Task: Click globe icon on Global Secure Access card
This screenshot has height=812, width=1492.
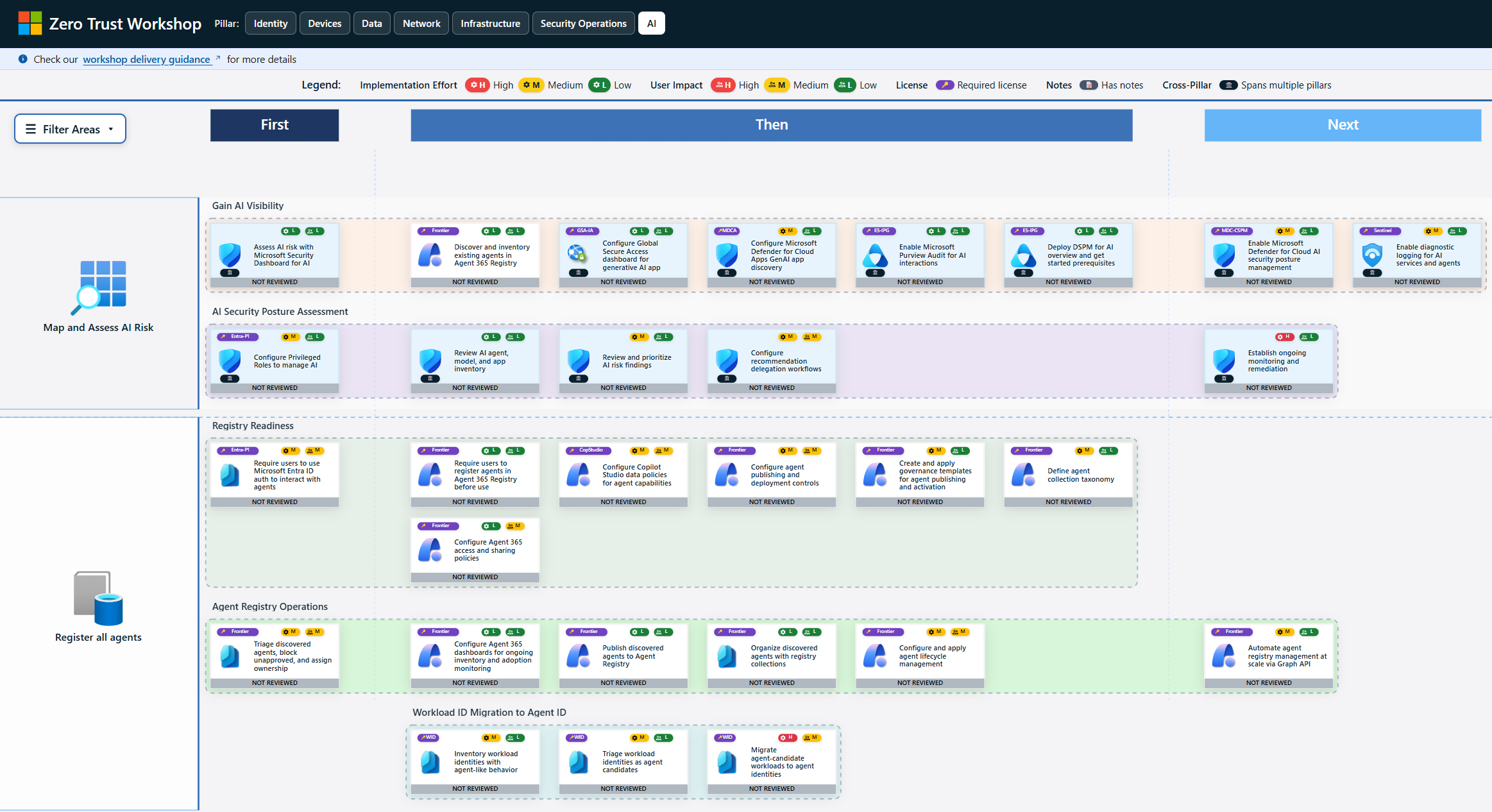Action: click(x=577, y=254)
